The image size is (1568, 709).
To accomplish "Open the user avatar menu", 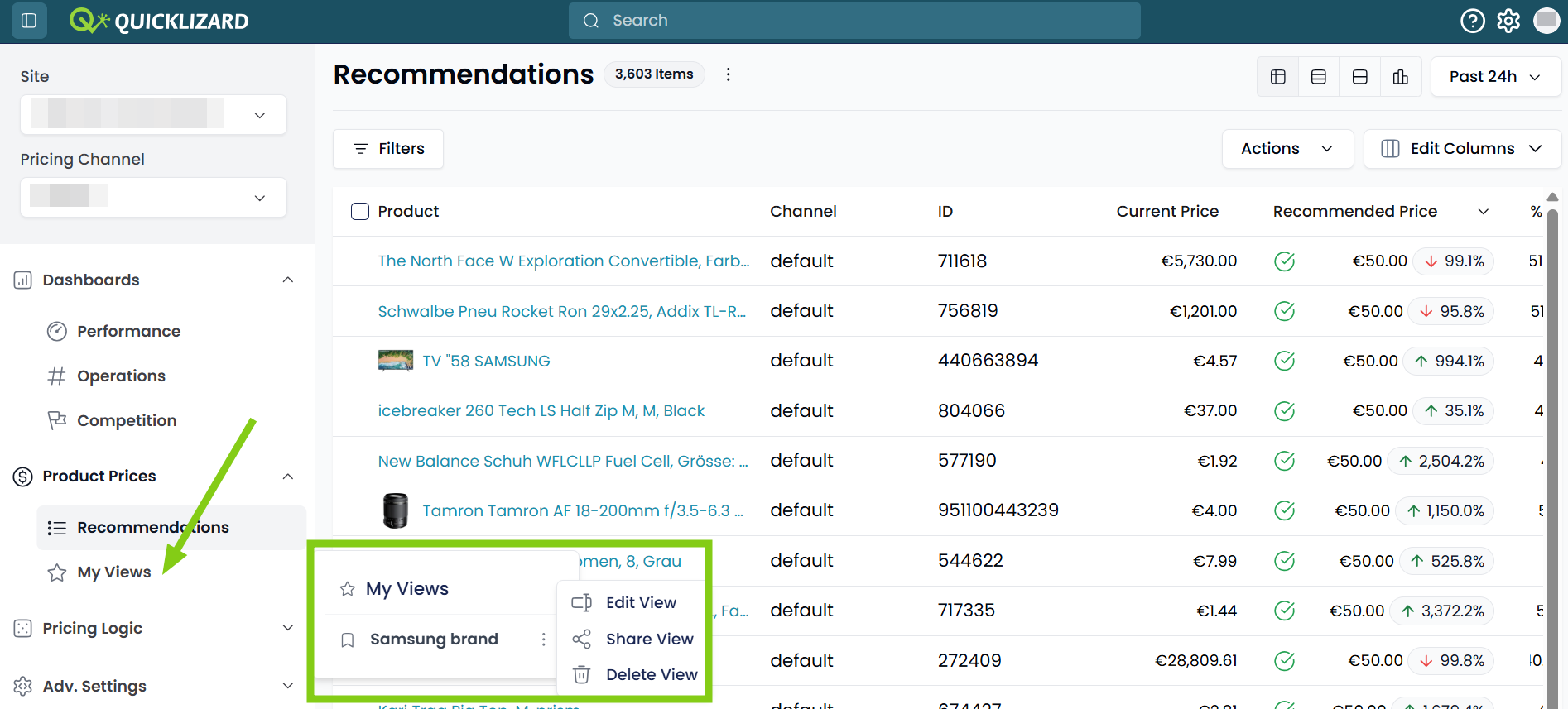I will [1546, 21].
